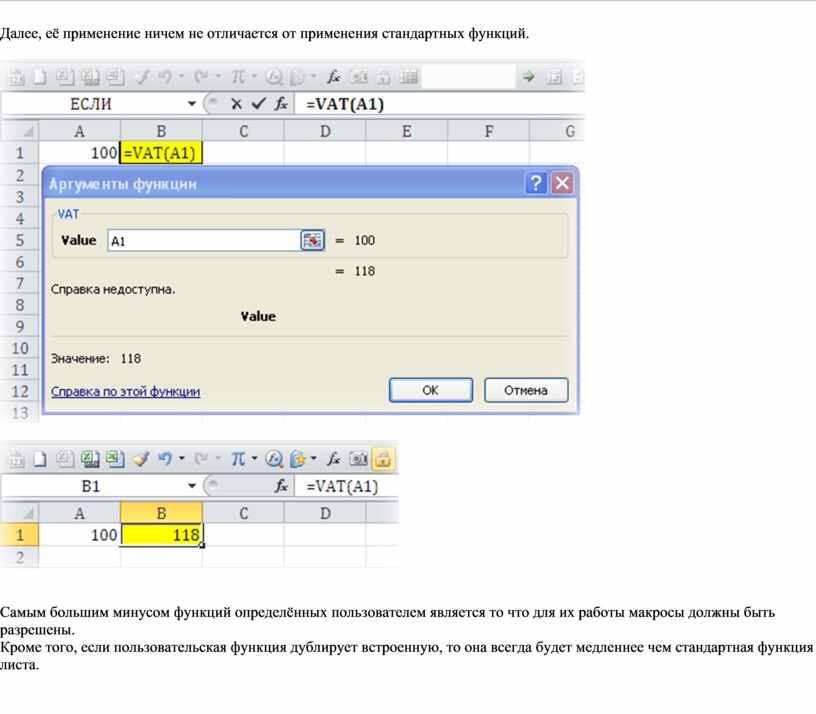816x714 pixels.
Task: Click the collapse dialog range selector button
Action: 312,240
